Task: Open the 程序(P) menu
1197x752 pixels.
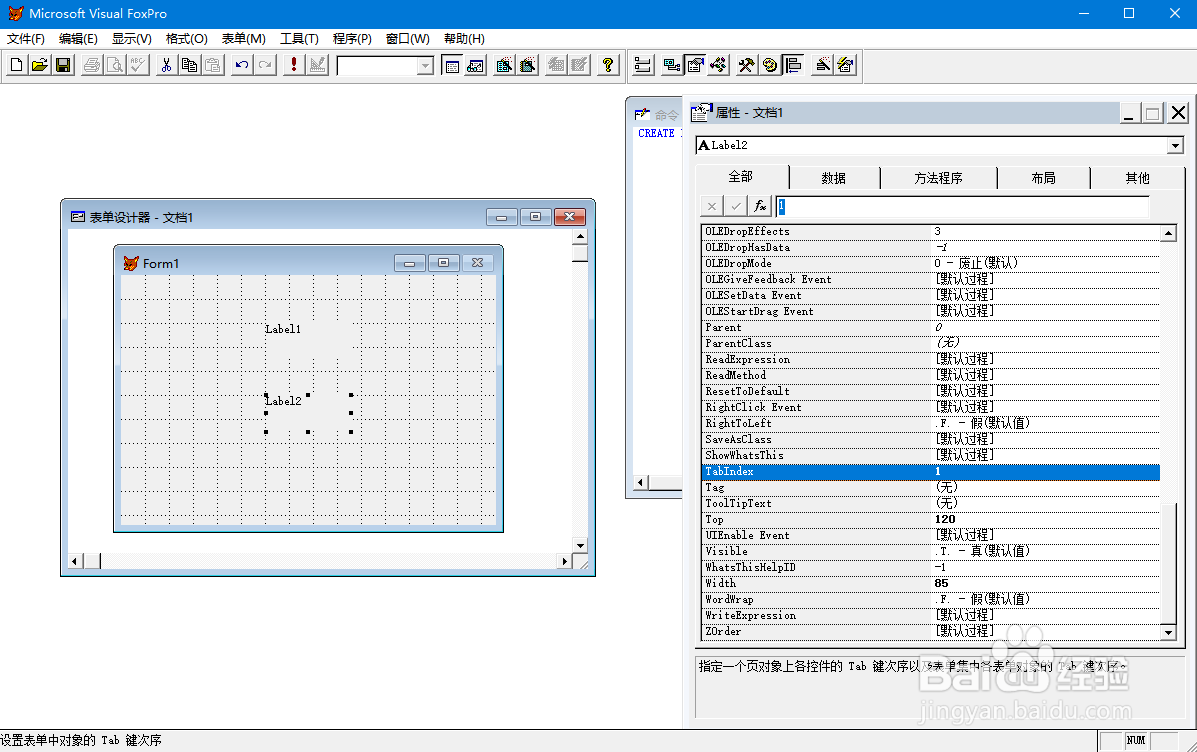Action: click(352, 39)
